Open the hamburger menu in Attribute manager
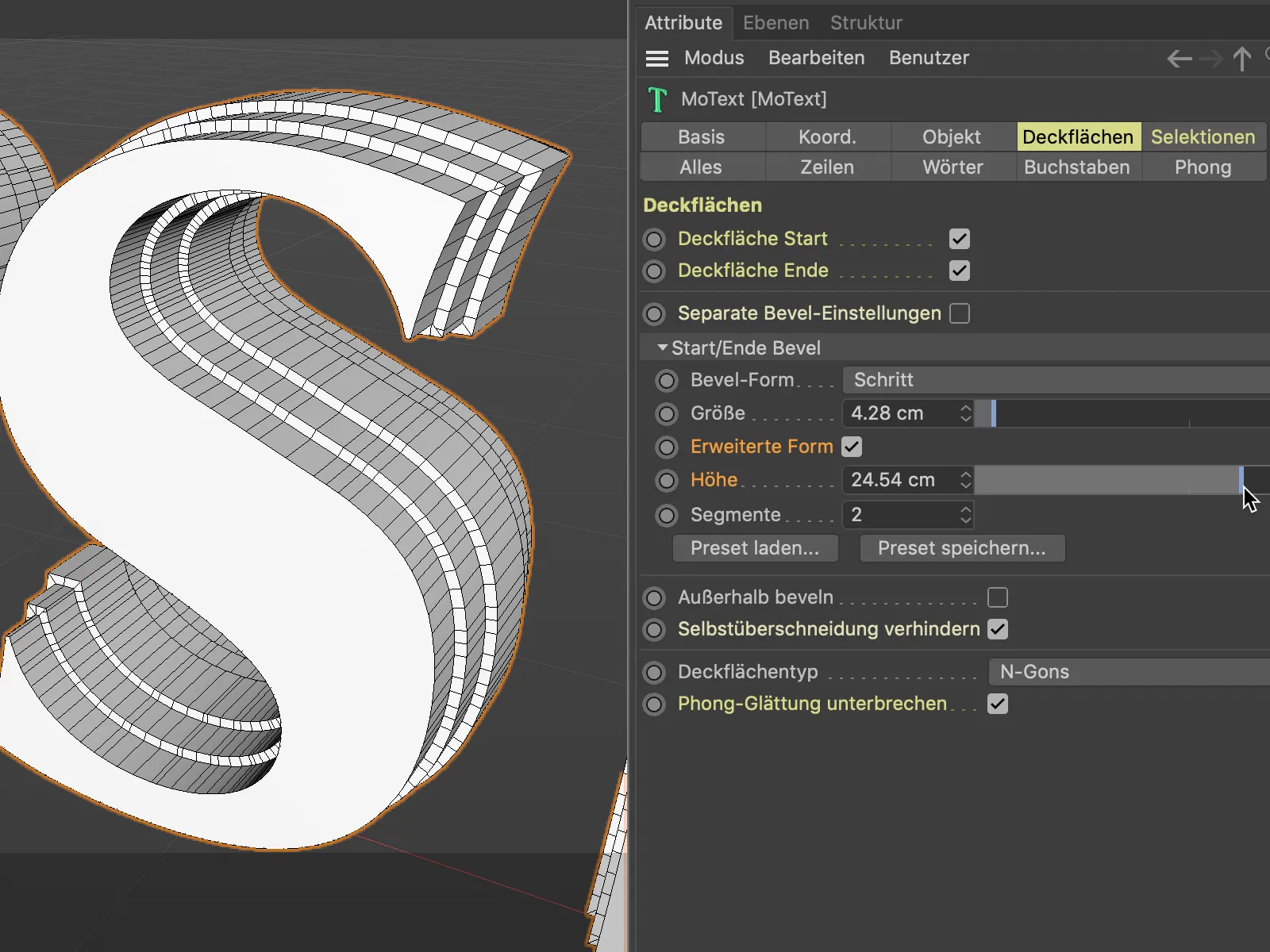Viewport: 1270px width, 952px height. point(656,58)
